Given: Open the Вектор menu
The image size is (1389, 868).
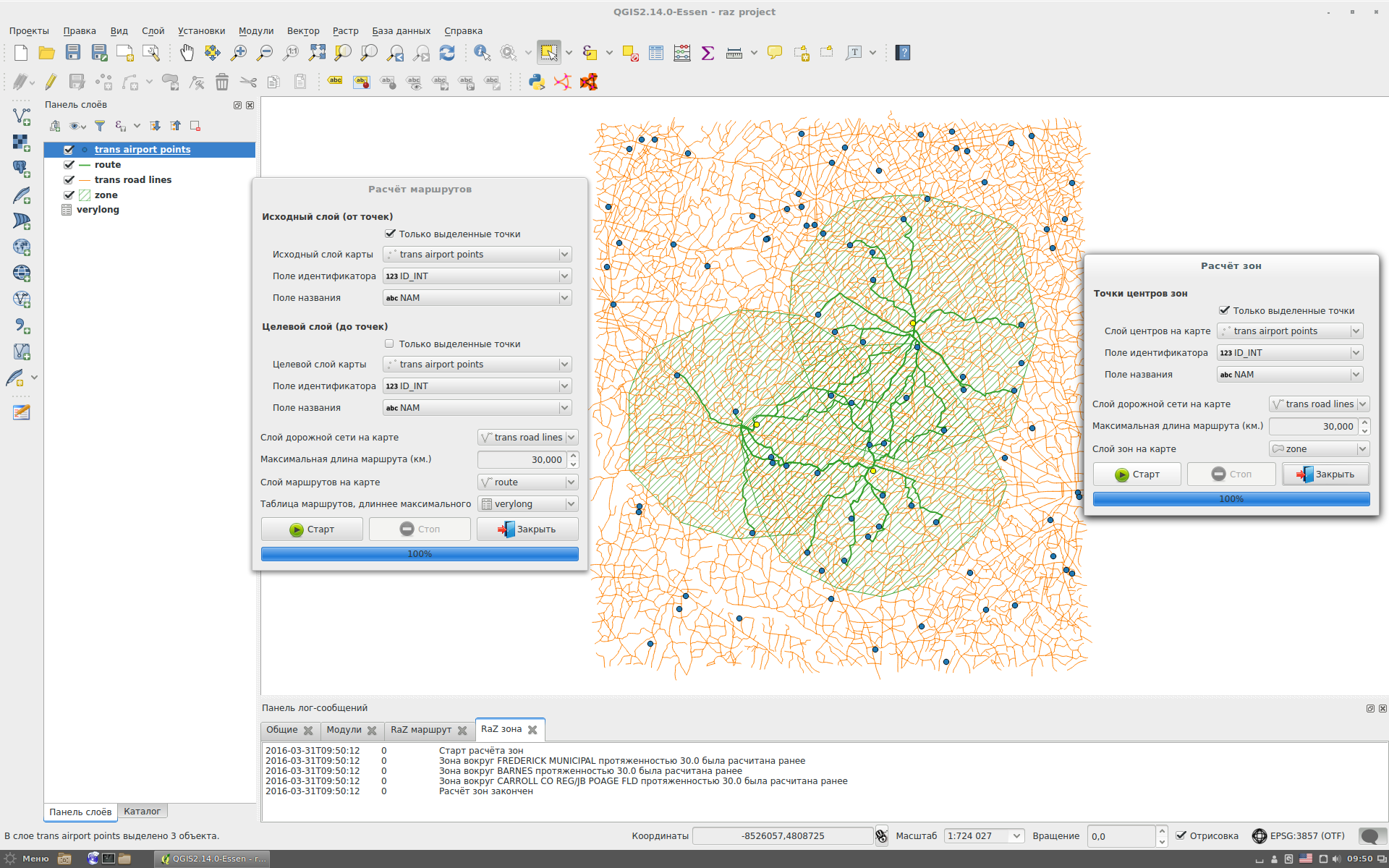Looking at the screenshot, I should pyautogui.click(x=302, y=31).
